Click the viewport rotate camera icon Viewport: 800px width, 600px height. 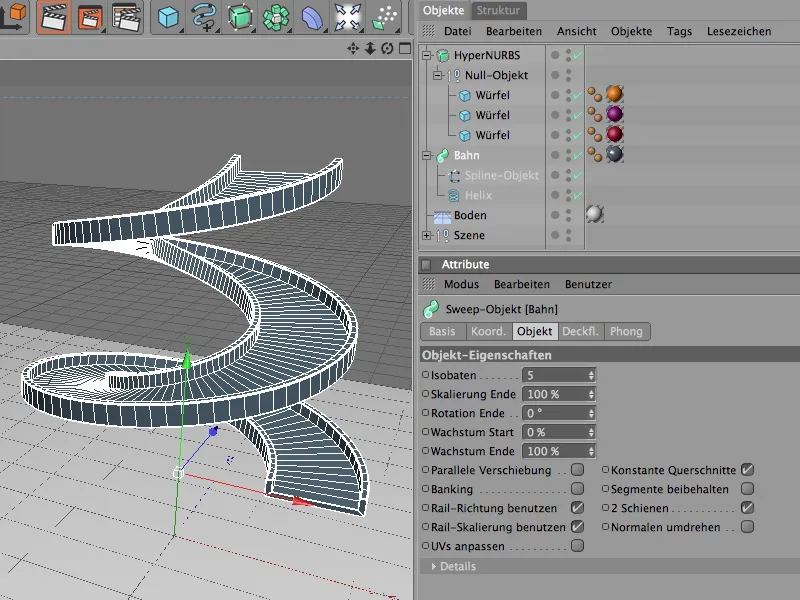click(387, 48)
